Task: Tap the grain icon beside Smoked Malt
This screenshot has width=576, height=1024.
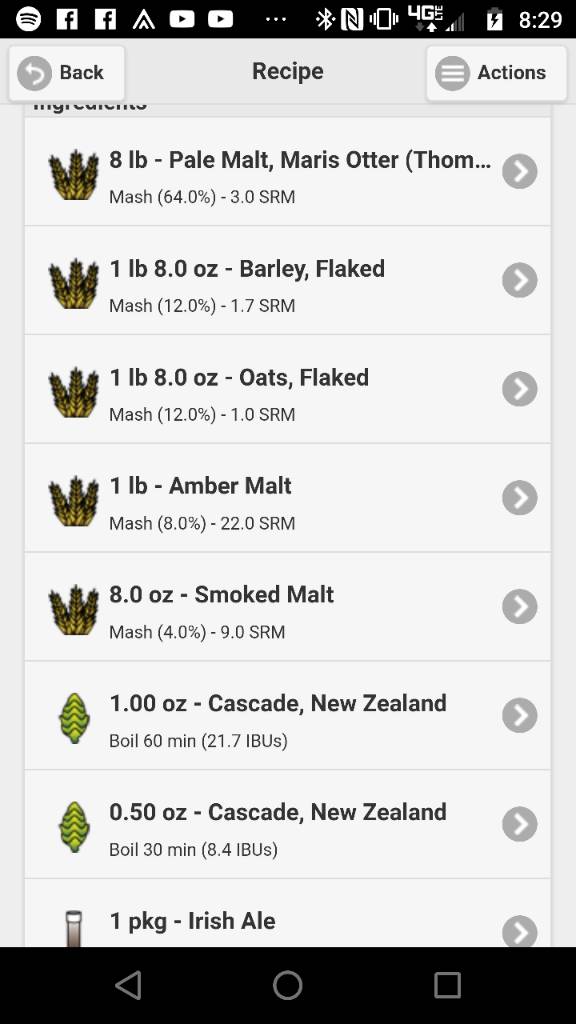Action: click(74, 609)
